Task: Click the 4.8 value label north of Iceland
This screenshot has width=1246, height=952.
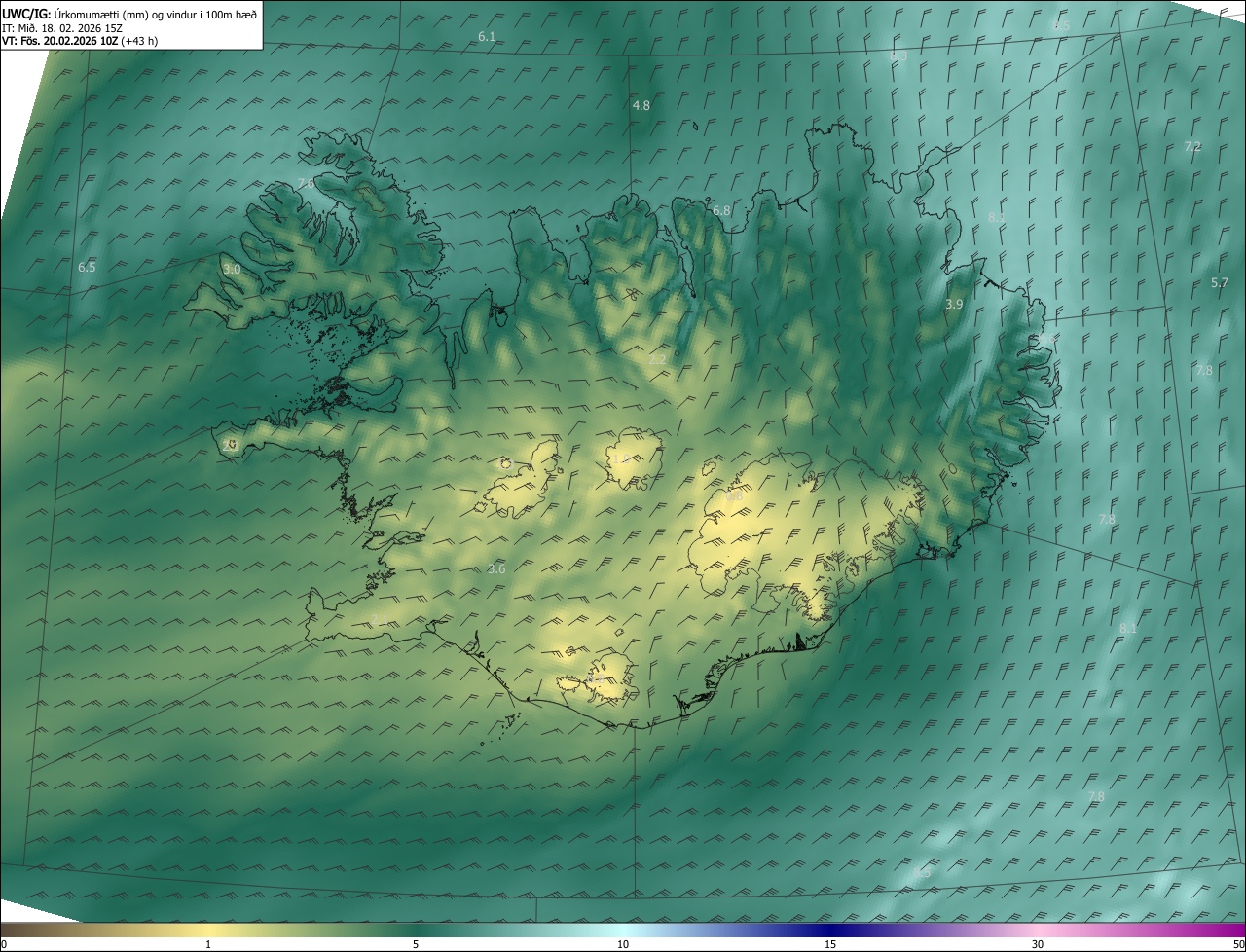Action: click(641, 105)
